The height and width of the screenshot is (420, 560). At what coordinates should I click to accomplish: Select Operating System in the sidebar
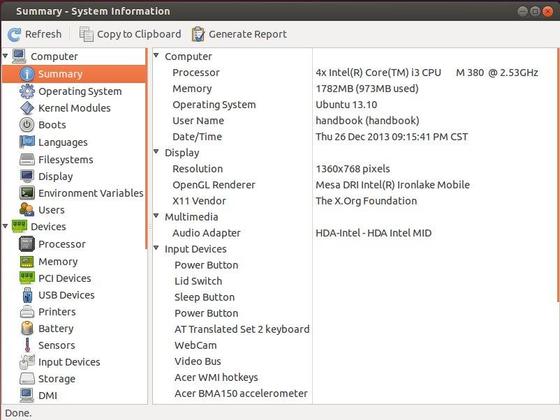80,91
